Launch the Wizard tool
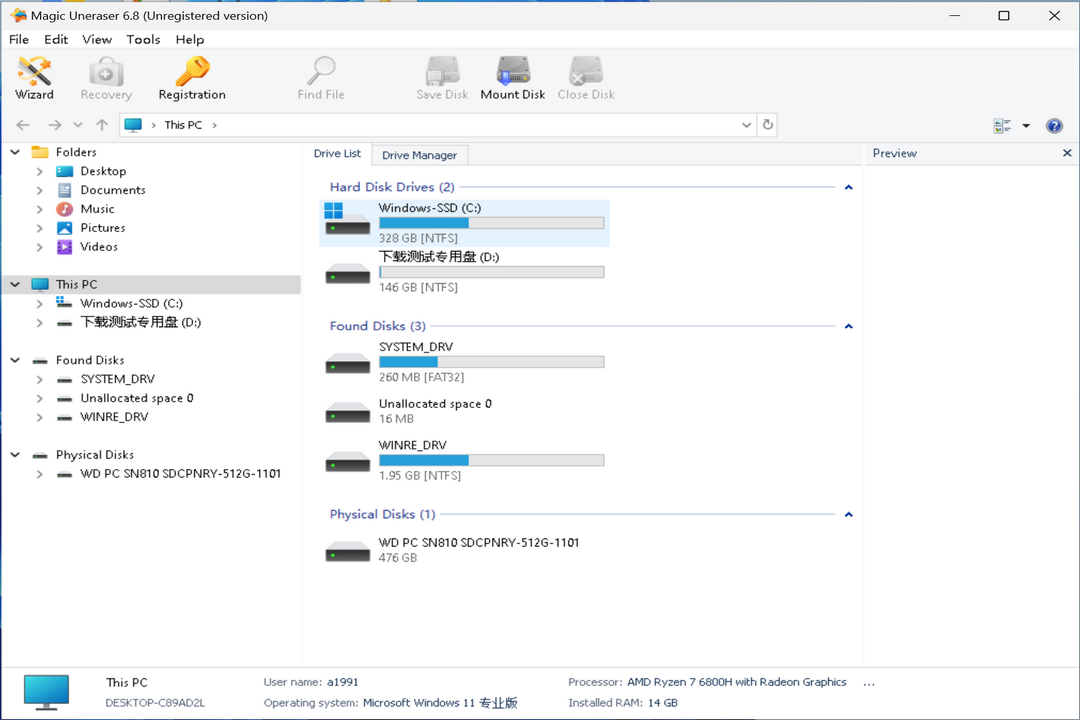This screenshot has height=720, width=1080. [x=34, y=78]
